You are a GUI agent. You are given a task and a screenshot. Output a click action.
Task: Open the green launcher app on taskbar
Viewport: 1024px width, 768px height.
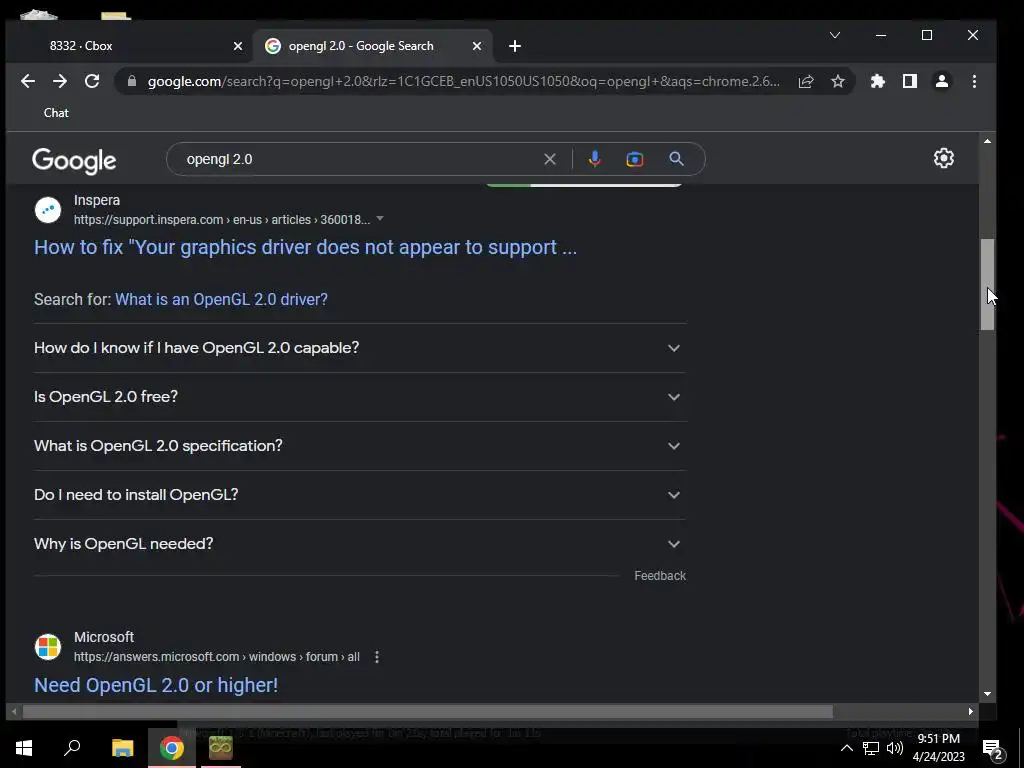[x=221, y=748]
